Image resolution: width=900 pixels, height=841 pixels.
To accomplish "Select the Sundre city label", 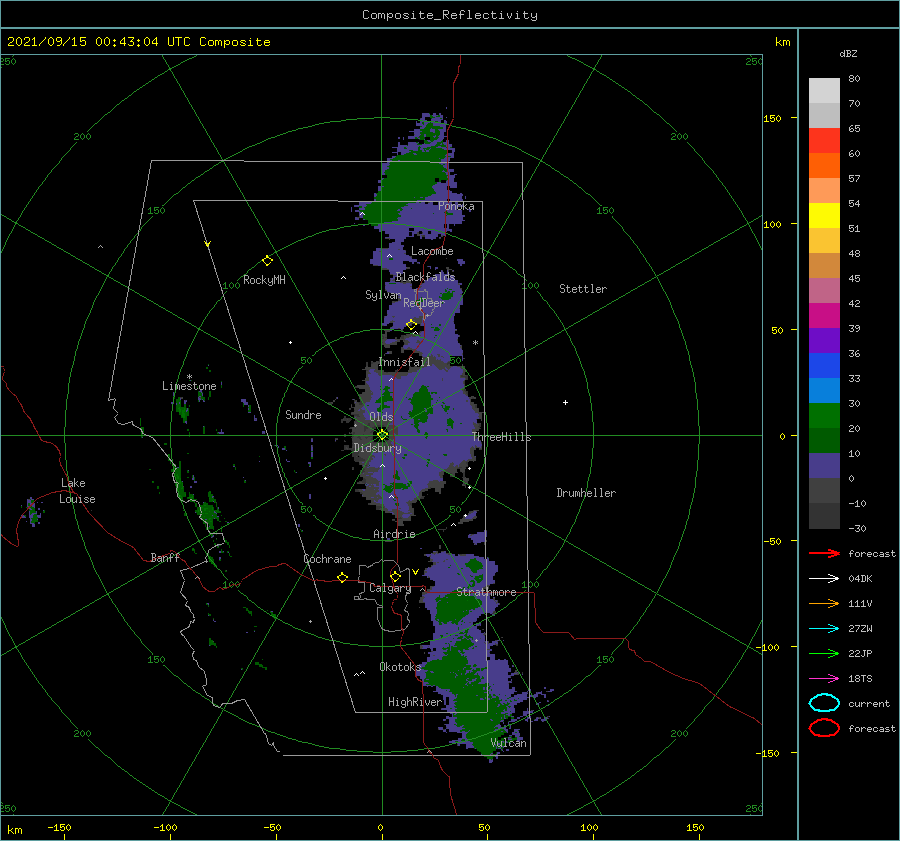I will click(x=303, y=414).
